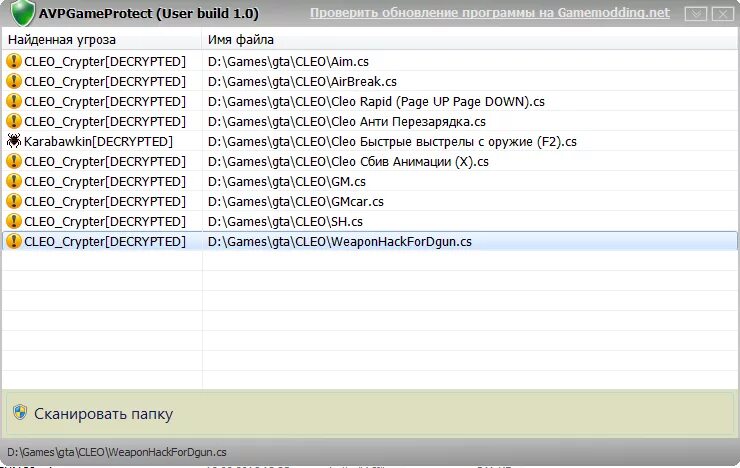Sort by Имя файла column header
The image size is (740, 468).
(x=470, y=40)
